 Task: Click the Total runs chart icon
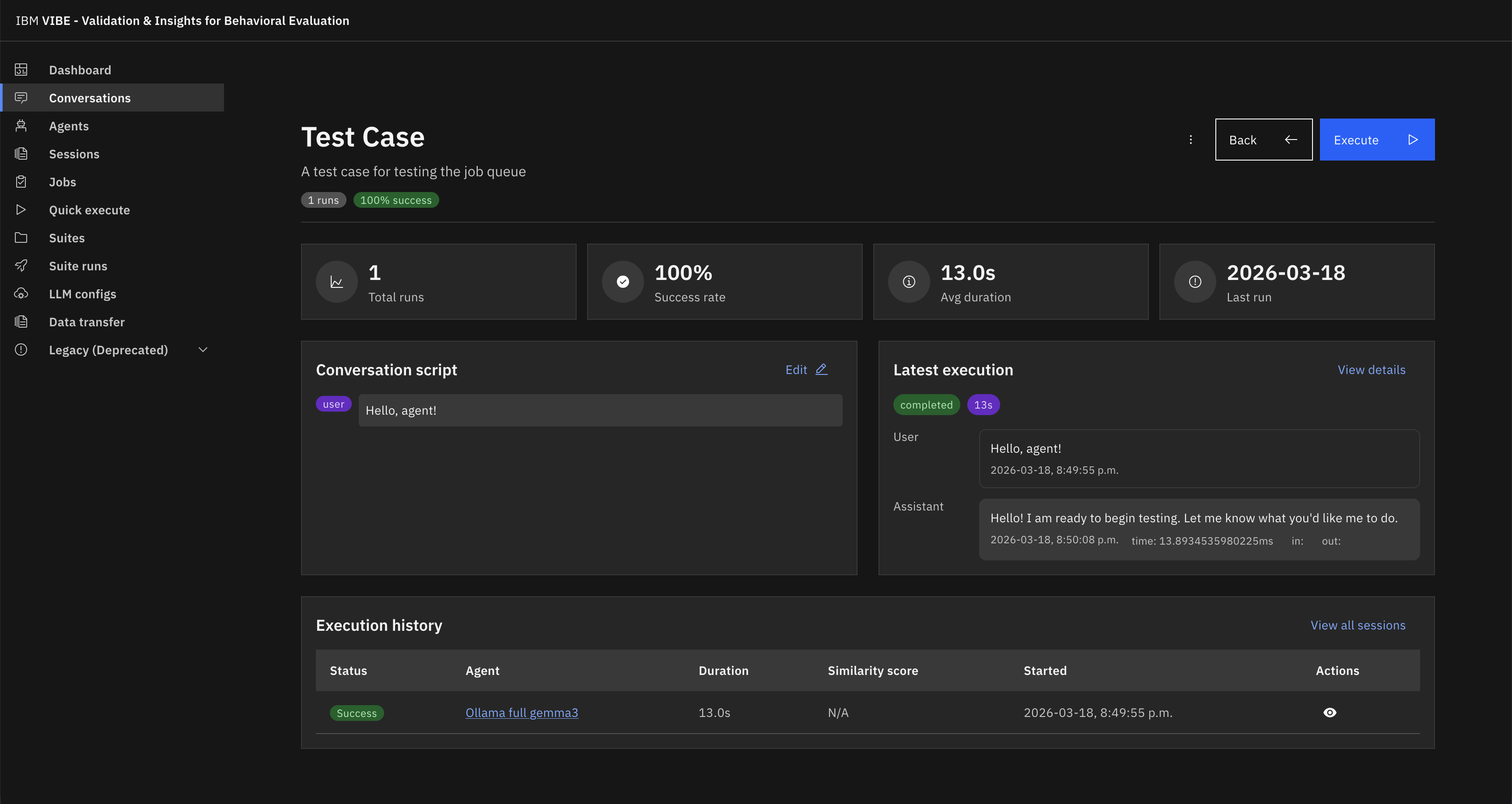tap(336, 282)
